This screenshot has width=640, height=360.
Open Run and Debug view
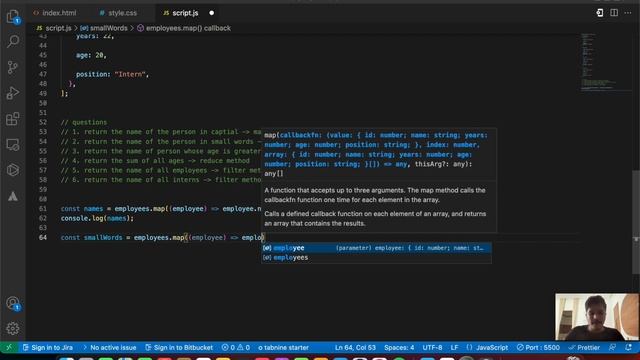pos(13,93)
